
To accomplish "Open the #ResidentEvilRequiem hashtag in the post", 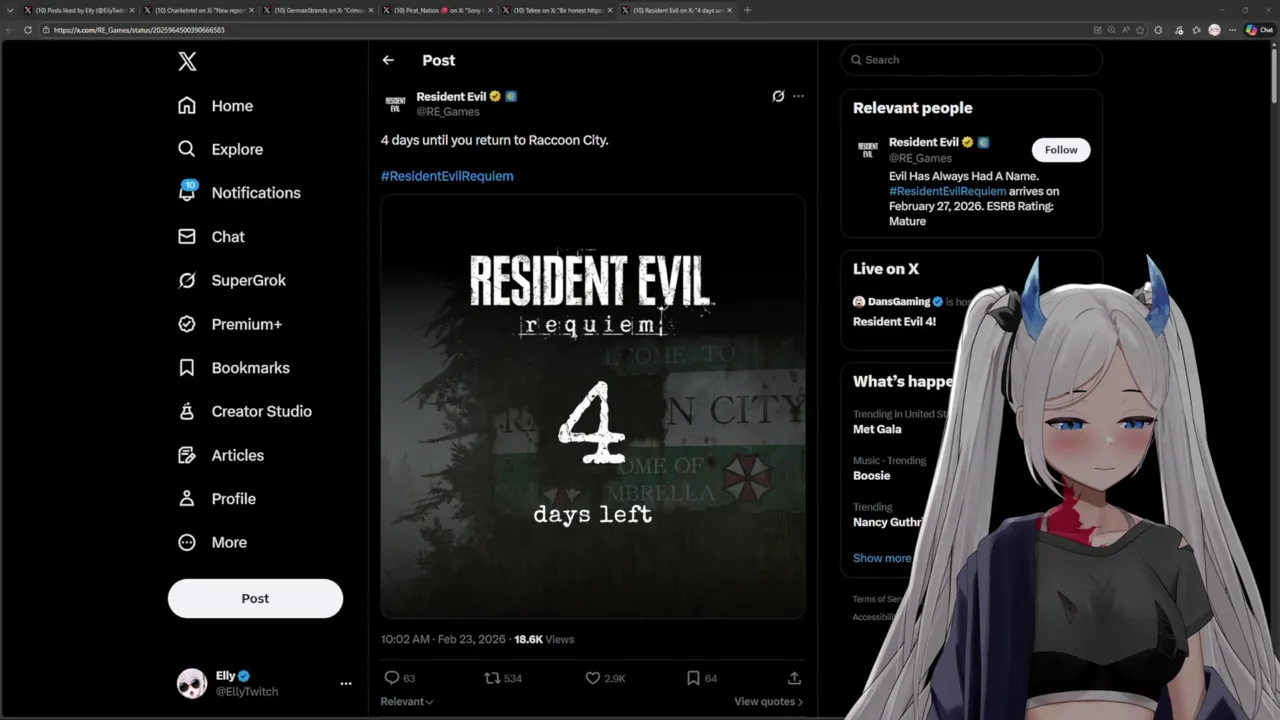I will click(x=447, y=176).
